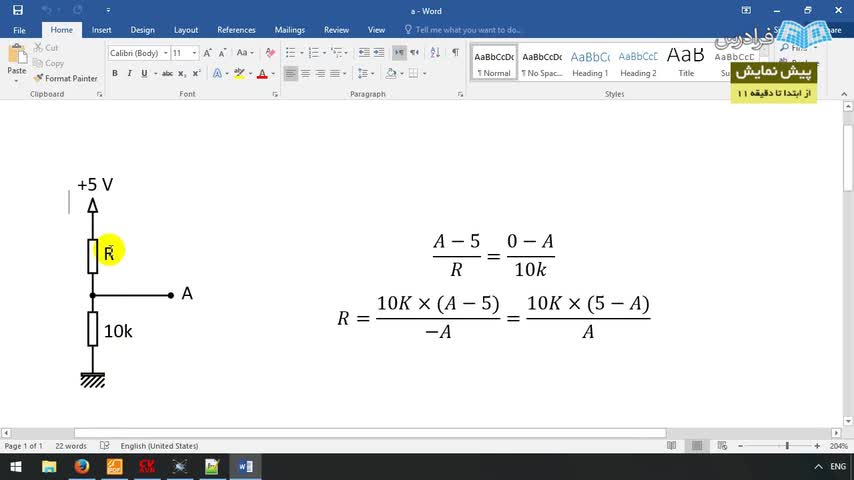The width and height of the screenshot is (854, 480).
Task: Click the Increase Indent icon
Action: (379, 53)
